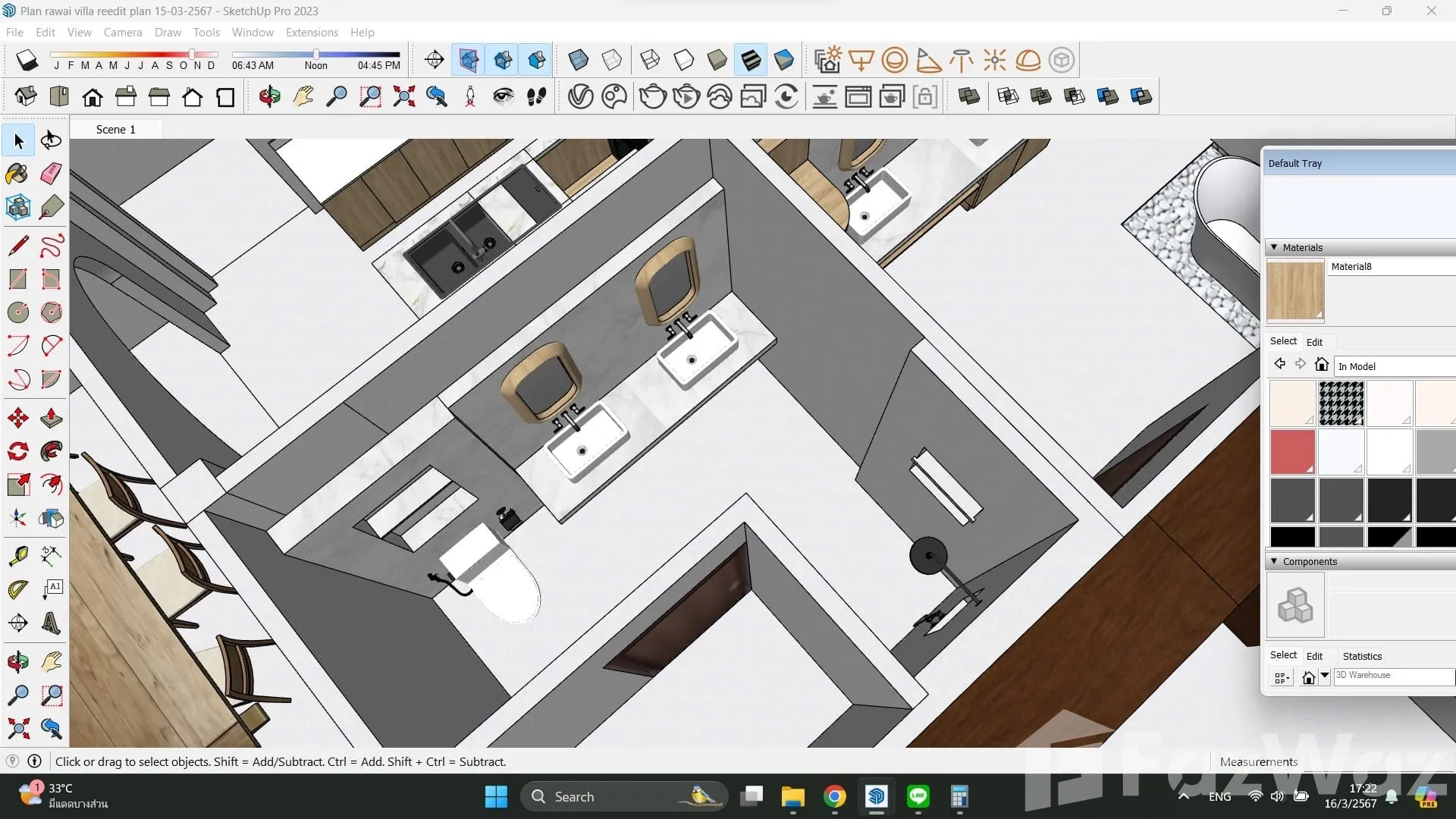This screenshot has width=1456, height=819.
Task: Open the Statistics tab in Components
Action: pos(1362,656)
